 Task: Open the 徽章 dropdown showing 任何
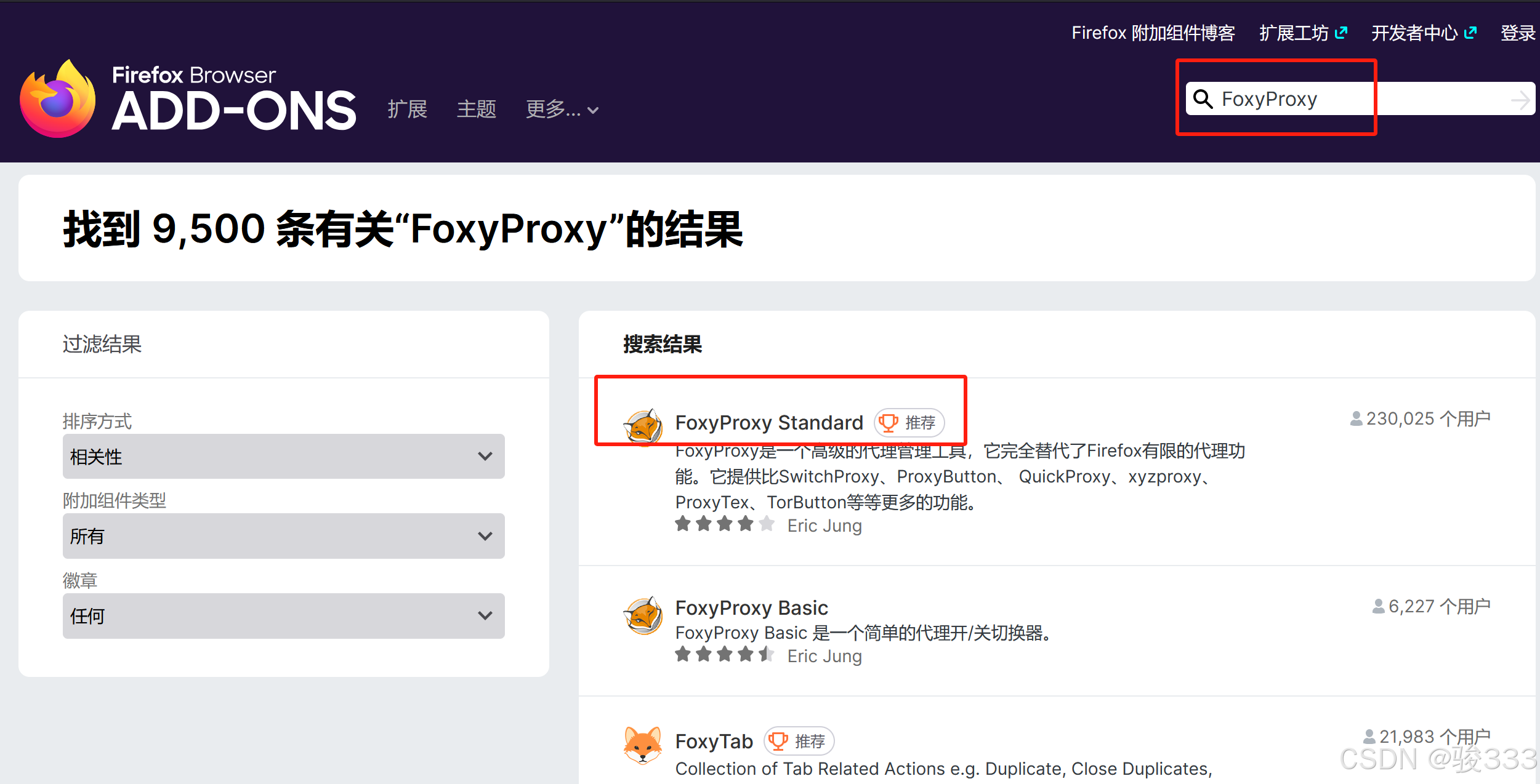(x=283, y=616)
